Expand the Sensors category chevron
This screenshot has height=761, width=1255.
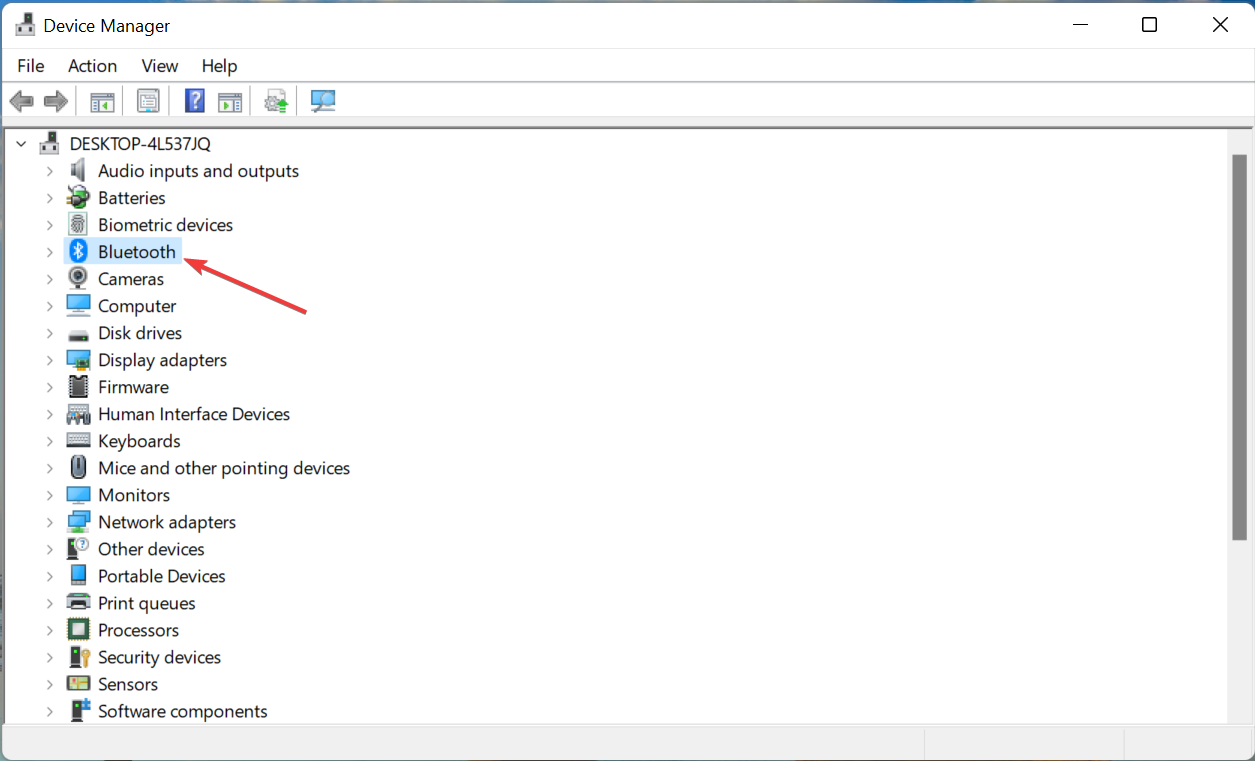tap(49, 684)
